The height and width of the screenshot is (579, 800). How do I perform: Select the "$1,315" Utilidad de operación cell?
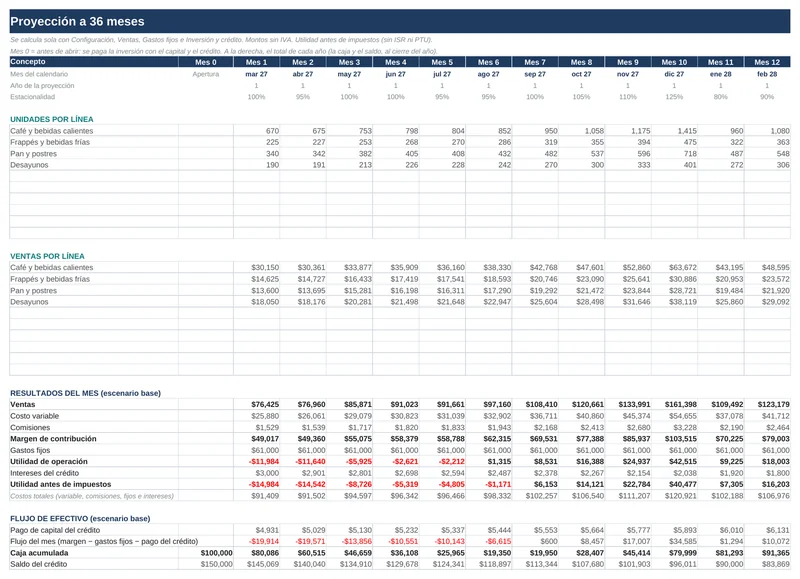[x=489, y=462]
